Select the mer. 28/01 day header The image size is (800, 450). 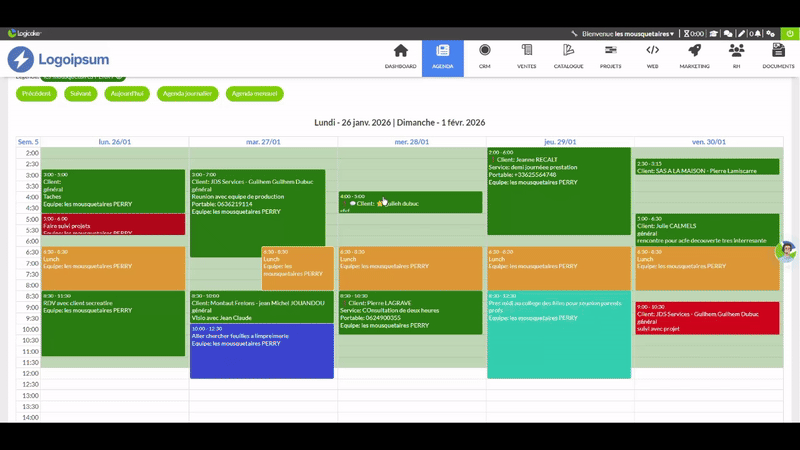point(412,142)
